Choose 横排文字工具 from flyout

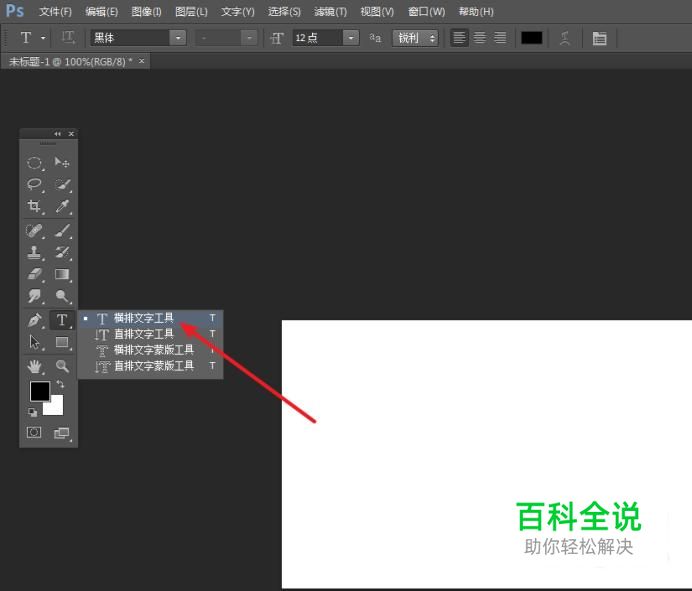tap(150, 318)
